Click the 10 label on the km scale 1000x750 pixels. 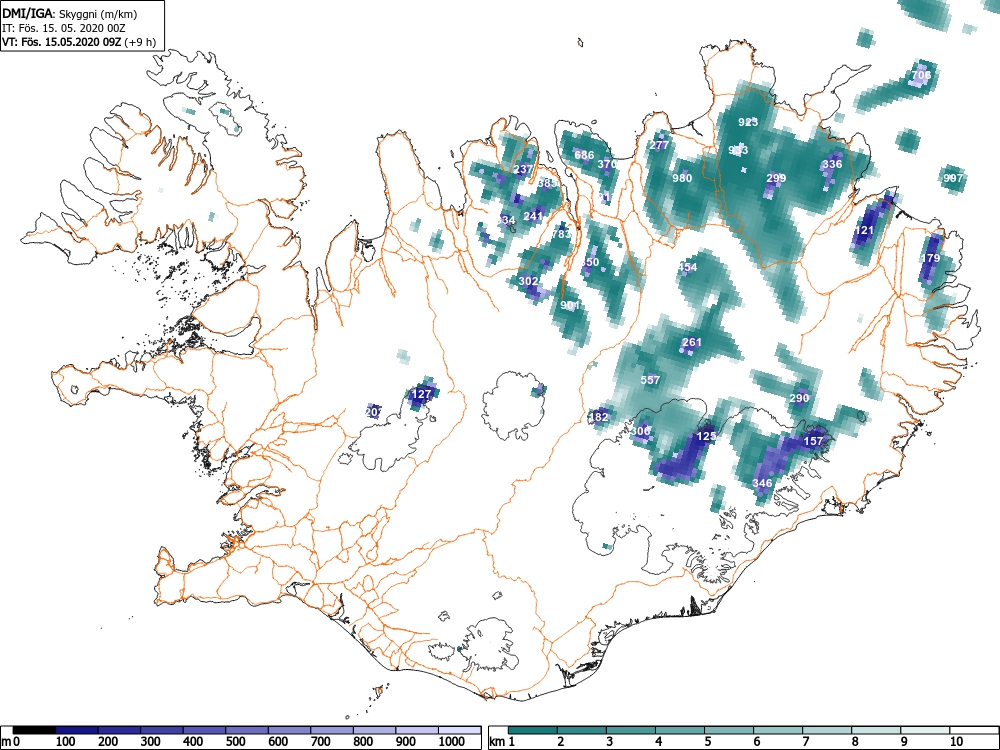[x=956, y=742]
